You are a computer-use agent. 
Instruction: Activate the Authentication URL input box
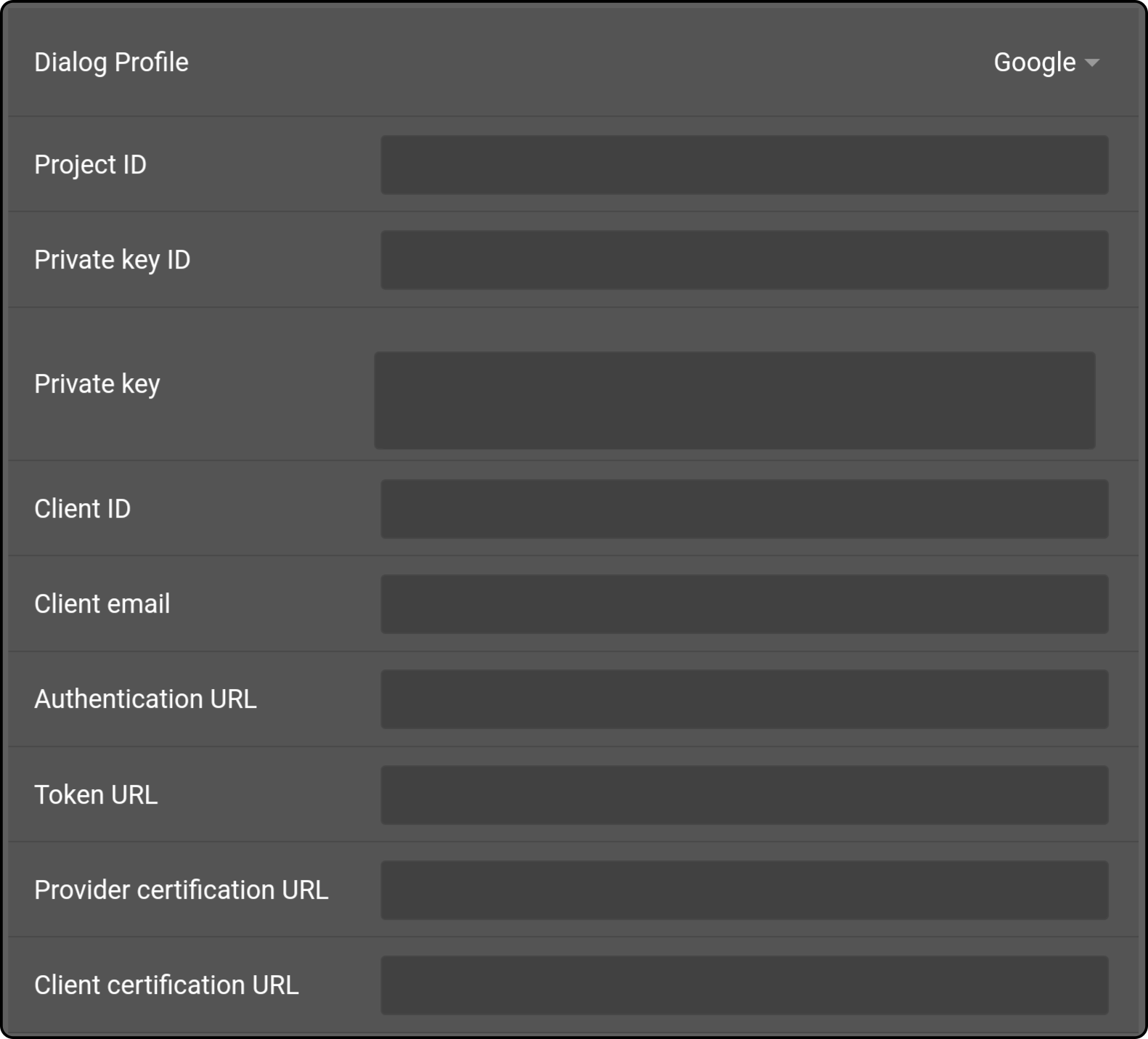(744, 699)
